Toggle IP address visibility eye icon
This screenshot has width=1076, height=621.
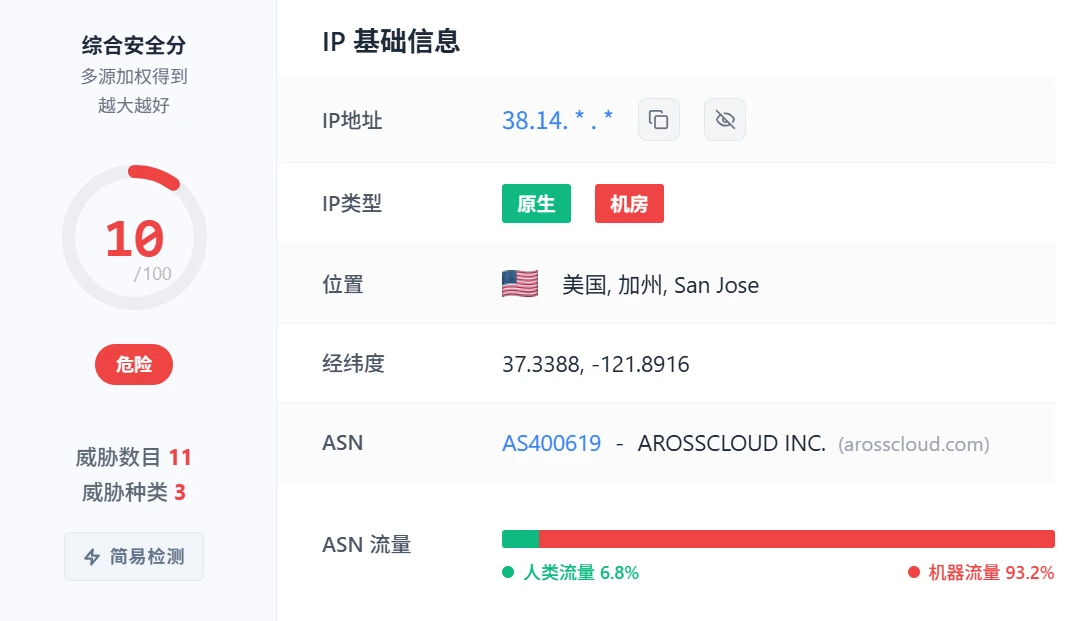(x=725, y=120)
